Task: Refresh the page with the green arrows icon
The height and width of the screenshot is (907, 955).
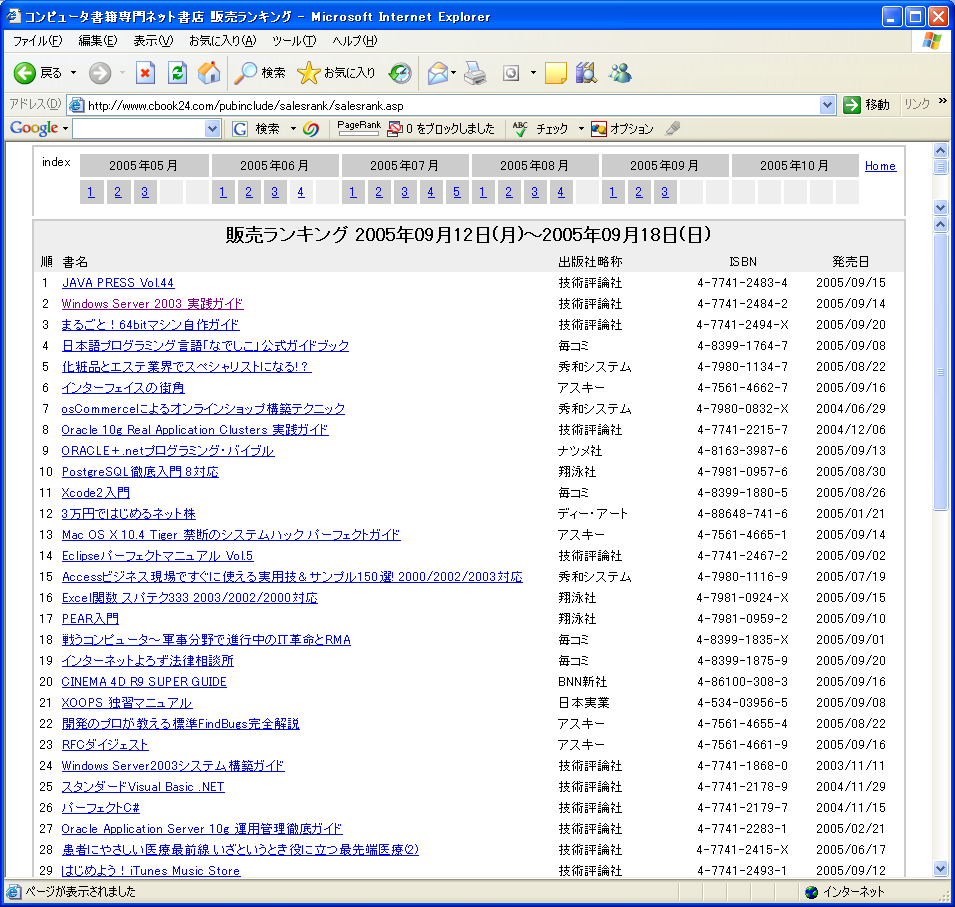Action: [x=177, y=74]
